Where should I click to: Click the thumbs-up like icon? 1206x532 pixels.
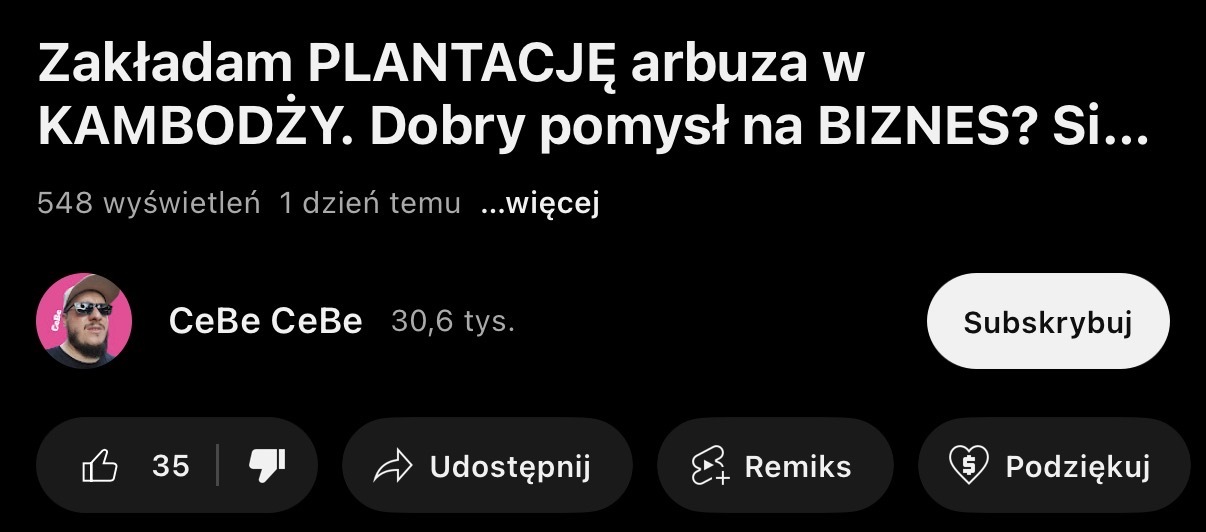tap(100, 466)
